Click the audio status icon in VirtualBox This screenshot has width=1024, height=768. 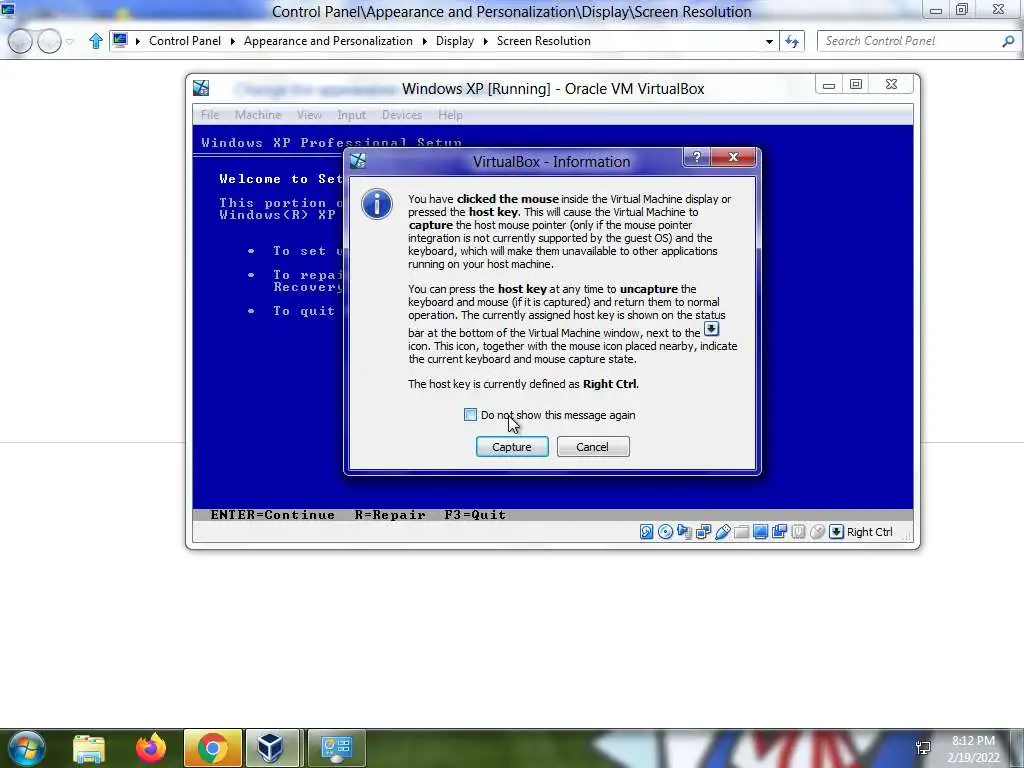[684, 532]
